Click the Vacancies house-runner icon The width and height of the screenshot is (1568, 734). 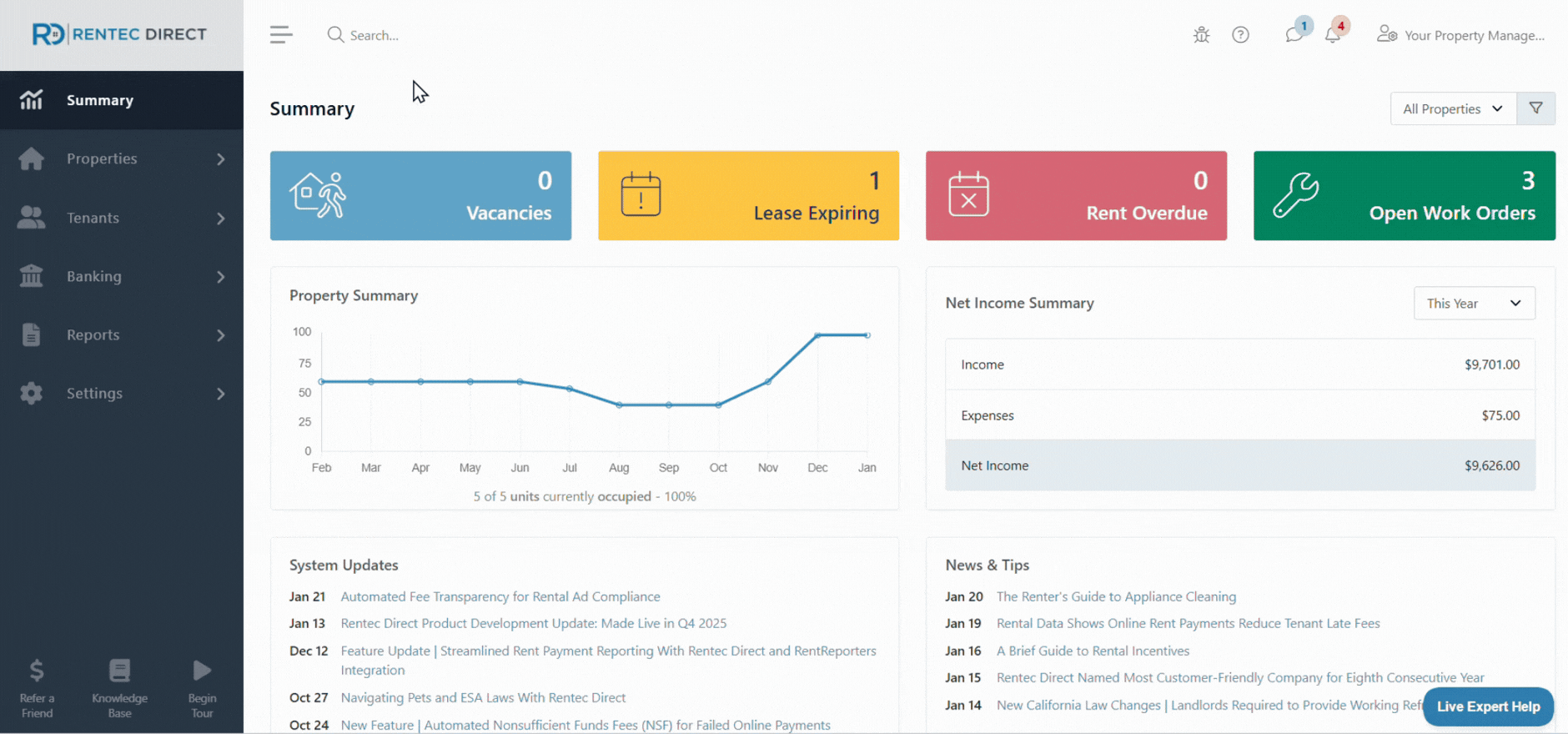(x=318, y=195)
